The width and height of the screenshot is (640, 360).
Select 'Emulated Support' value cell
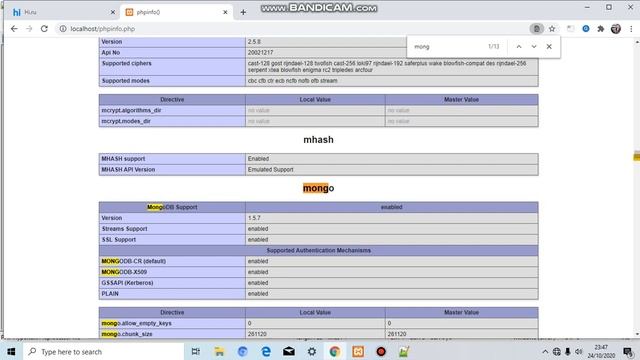click(x=392, y=169)
